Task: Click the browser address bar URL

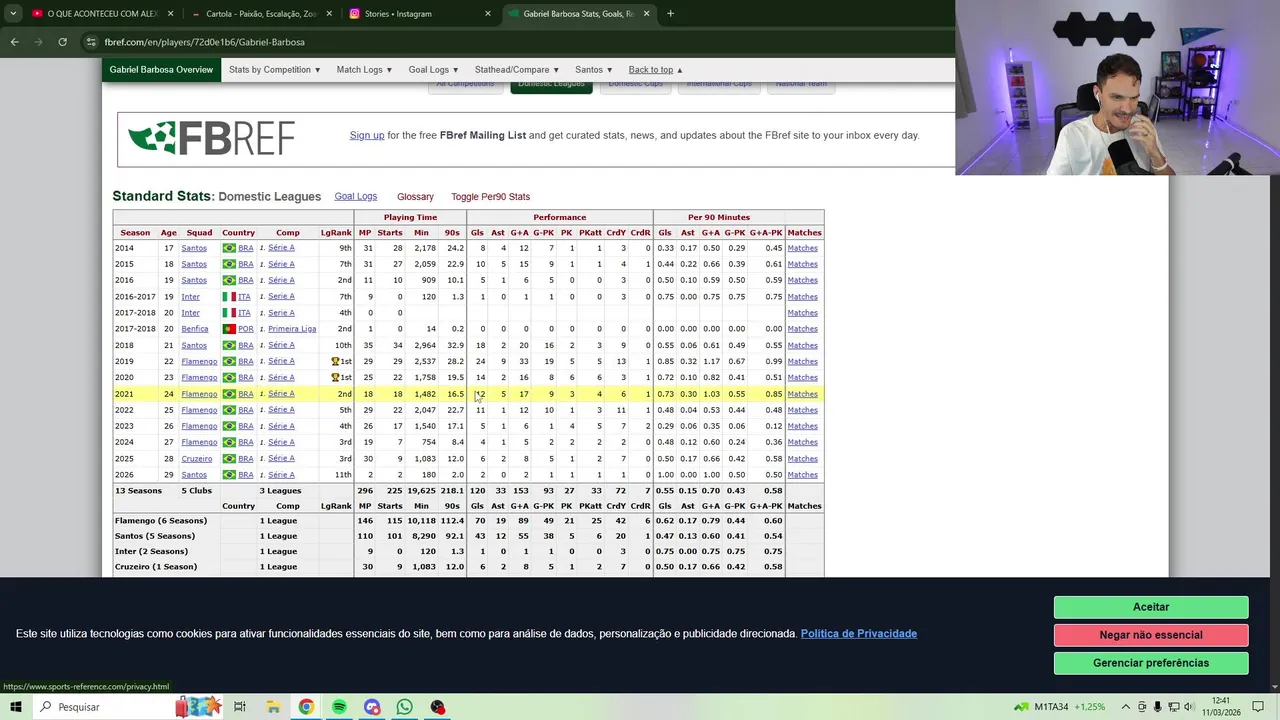Action: point(204,42)
